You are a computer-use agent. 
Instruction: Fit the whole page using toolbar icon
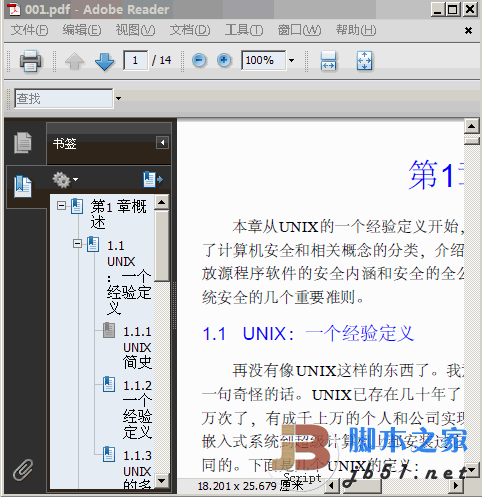364,61
